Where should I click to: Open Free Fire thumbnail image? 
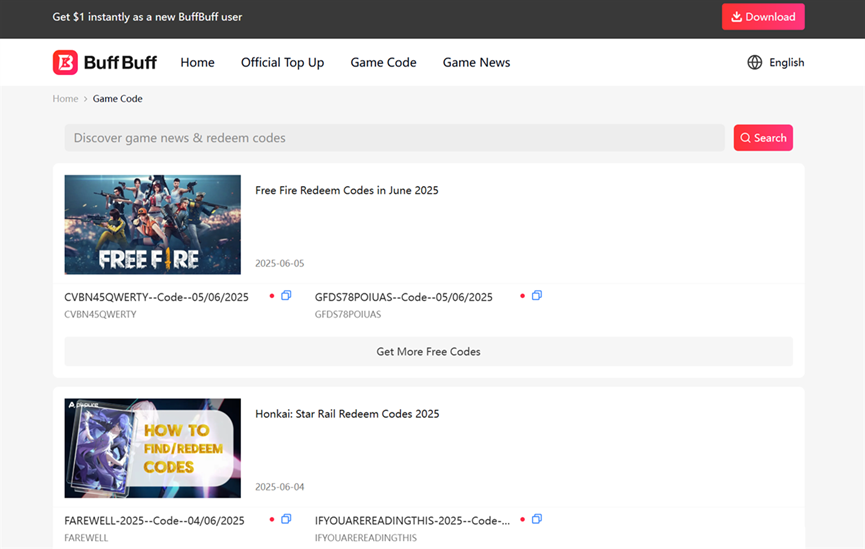[153, 225]
